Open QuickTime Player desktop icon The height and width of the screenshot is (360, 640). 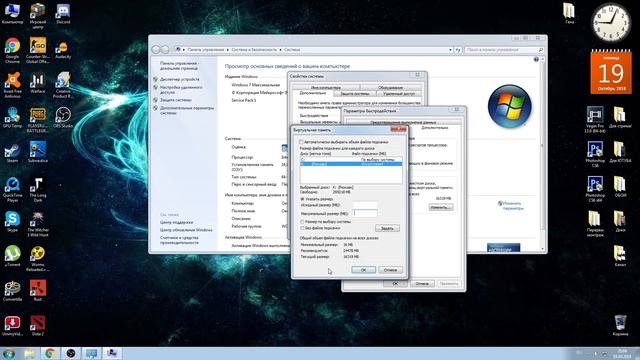pos(12,189)
